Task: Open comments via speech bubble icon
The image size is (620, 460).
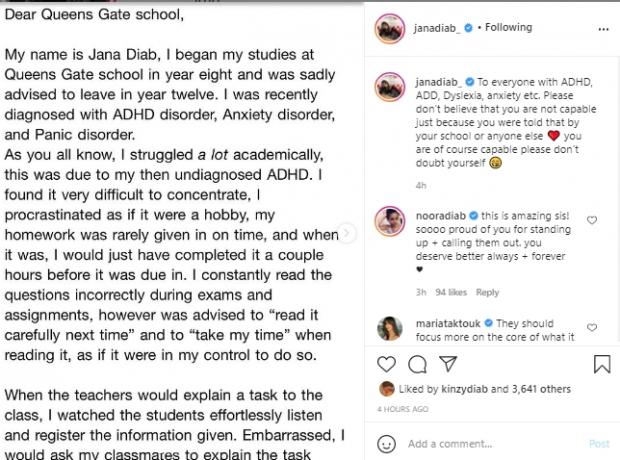Action: coord(417,363)
